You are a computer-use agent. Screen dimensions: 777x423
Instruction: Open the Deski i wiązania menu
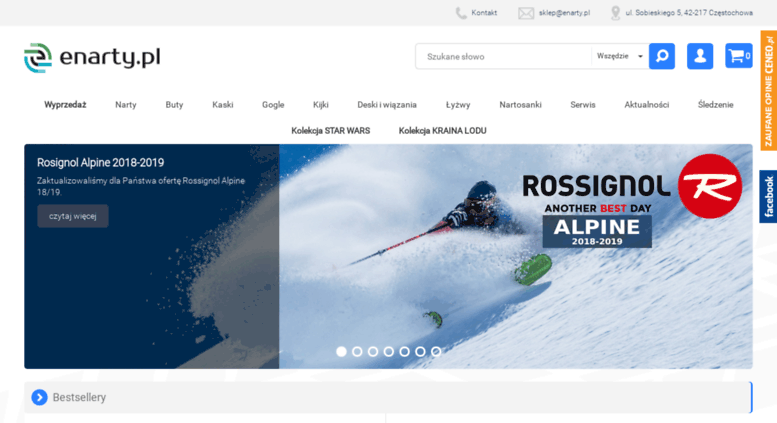387,105
